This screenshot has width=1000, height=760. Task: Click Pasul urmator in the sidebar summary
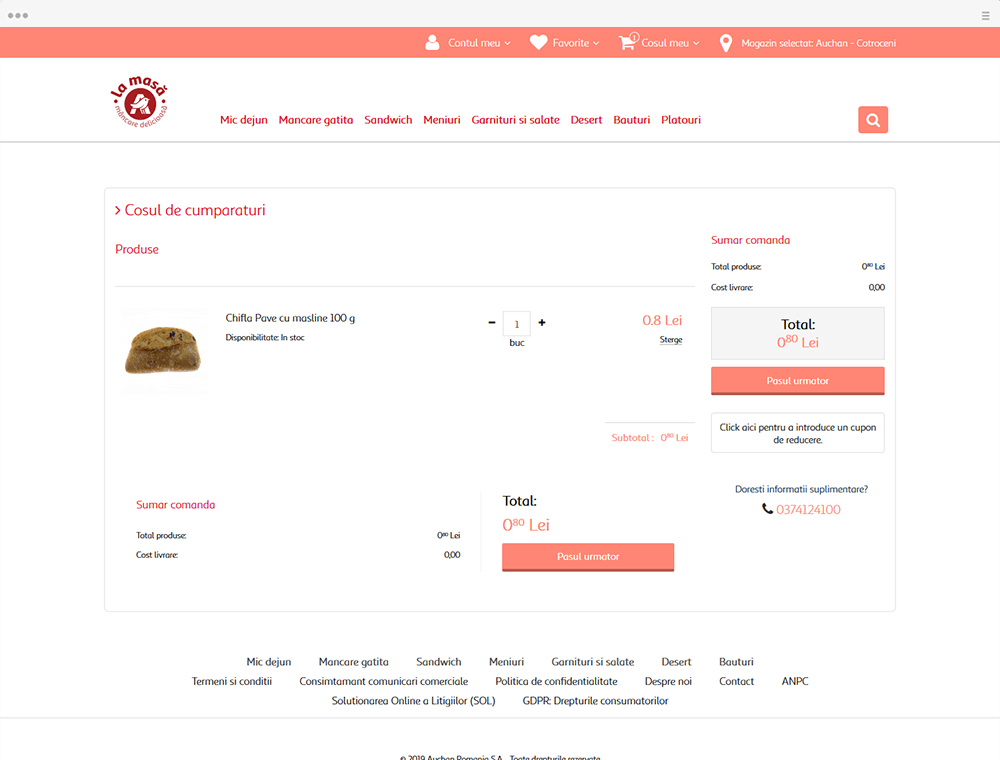click(798, 381)
